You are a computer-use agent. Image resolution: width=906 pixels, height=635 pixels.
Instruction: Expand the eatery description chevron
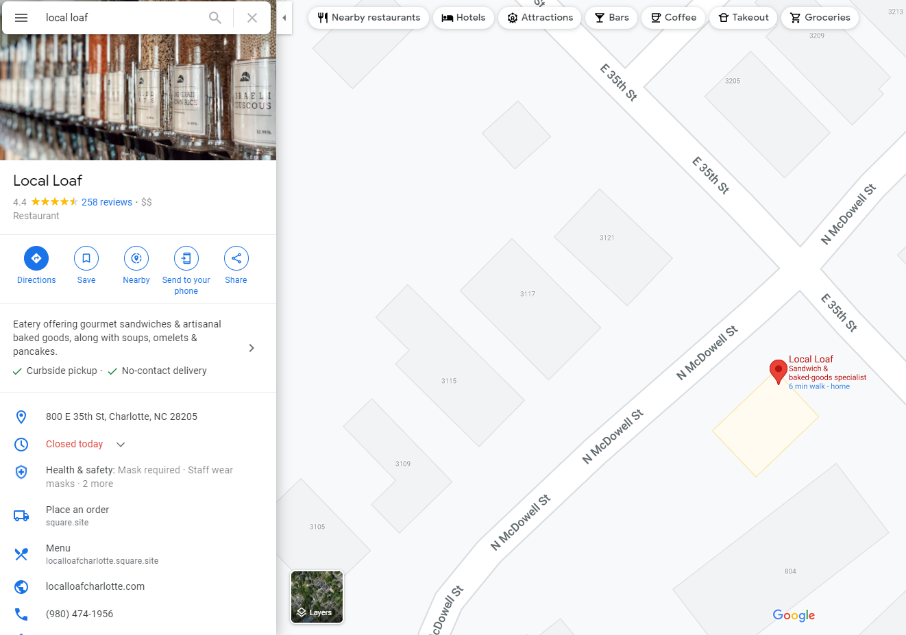(251, 348)
